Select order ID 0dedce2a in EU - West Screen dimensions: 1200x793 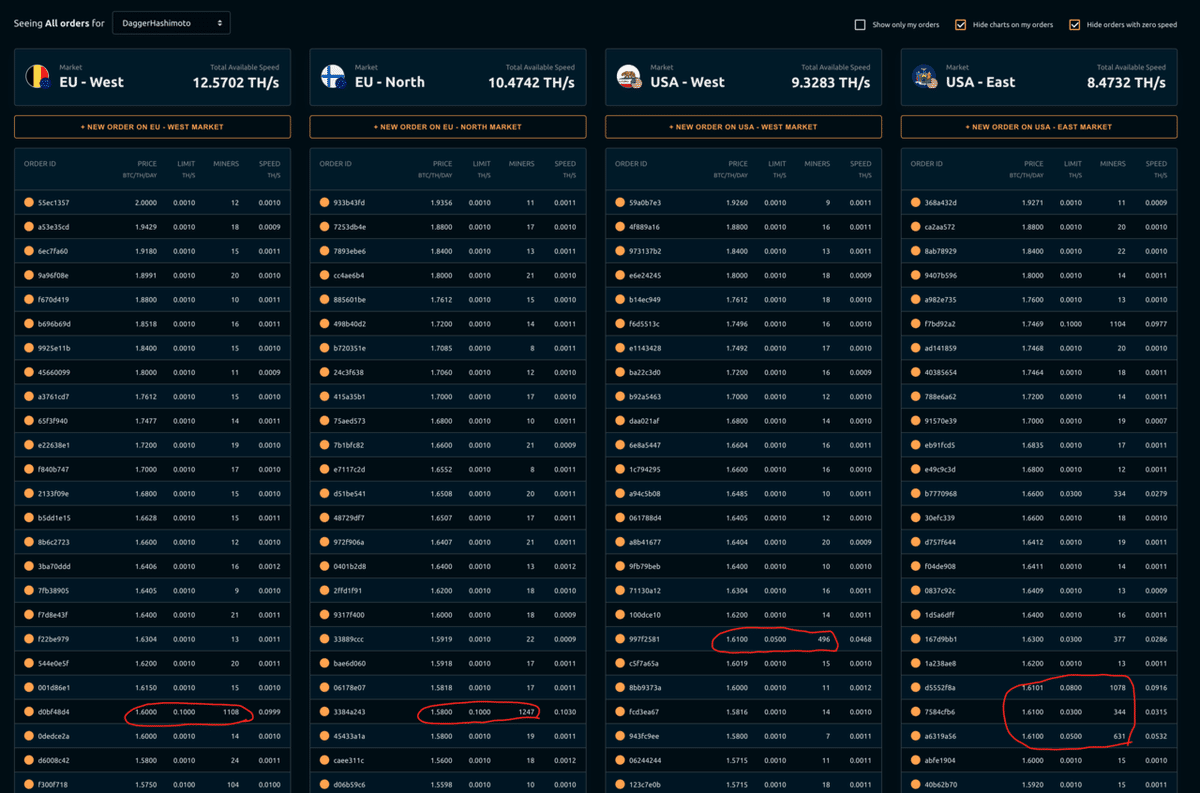[x=54, y=736]
